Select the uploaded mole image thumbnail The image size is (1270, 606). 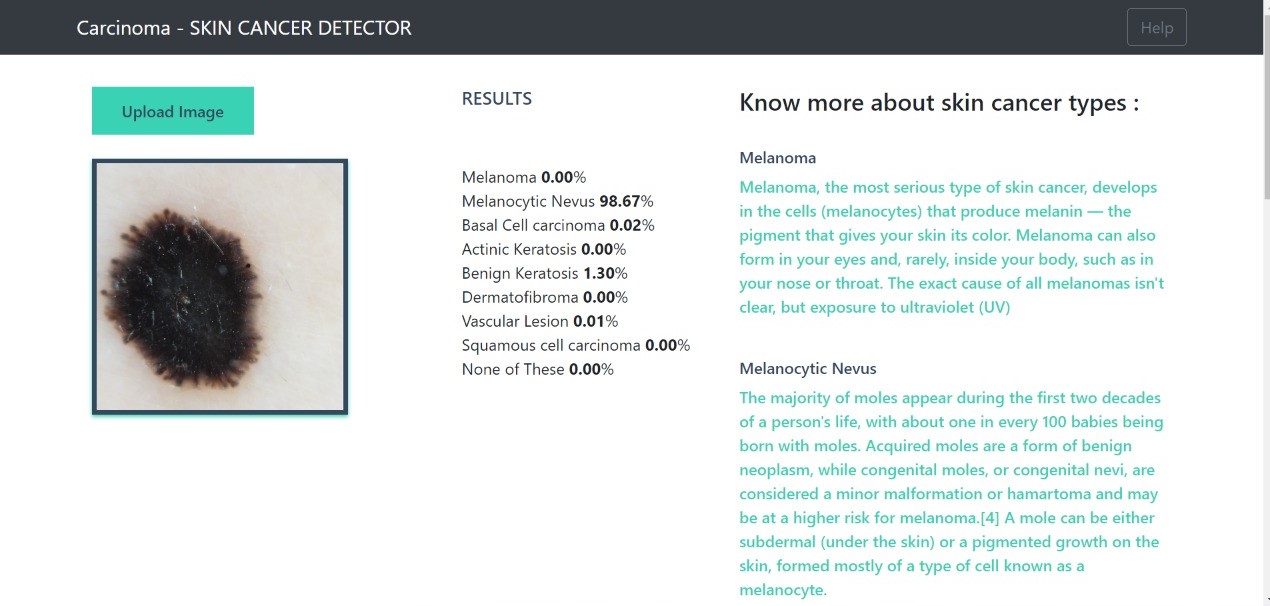click(219, 286)
